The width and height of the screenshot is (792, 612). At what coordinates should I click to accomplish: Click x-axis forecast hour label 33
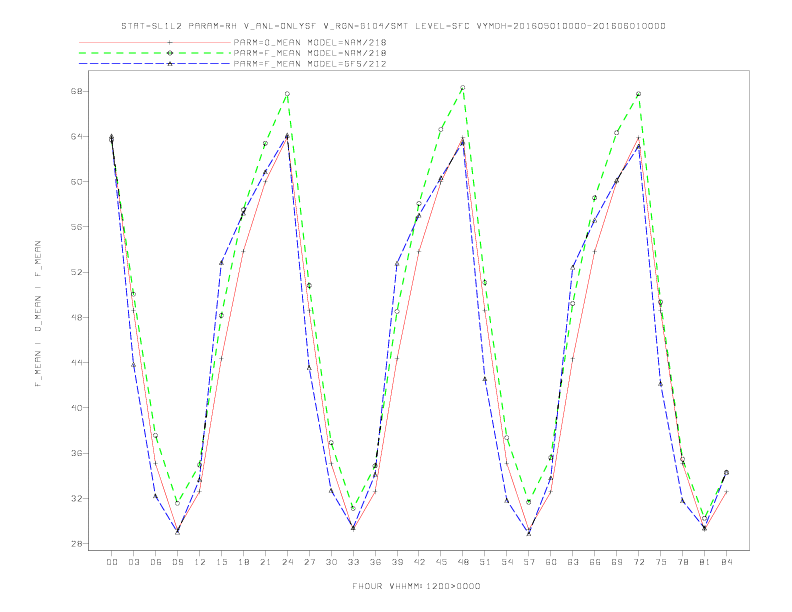pyautogui.click(x=353, y=562)
